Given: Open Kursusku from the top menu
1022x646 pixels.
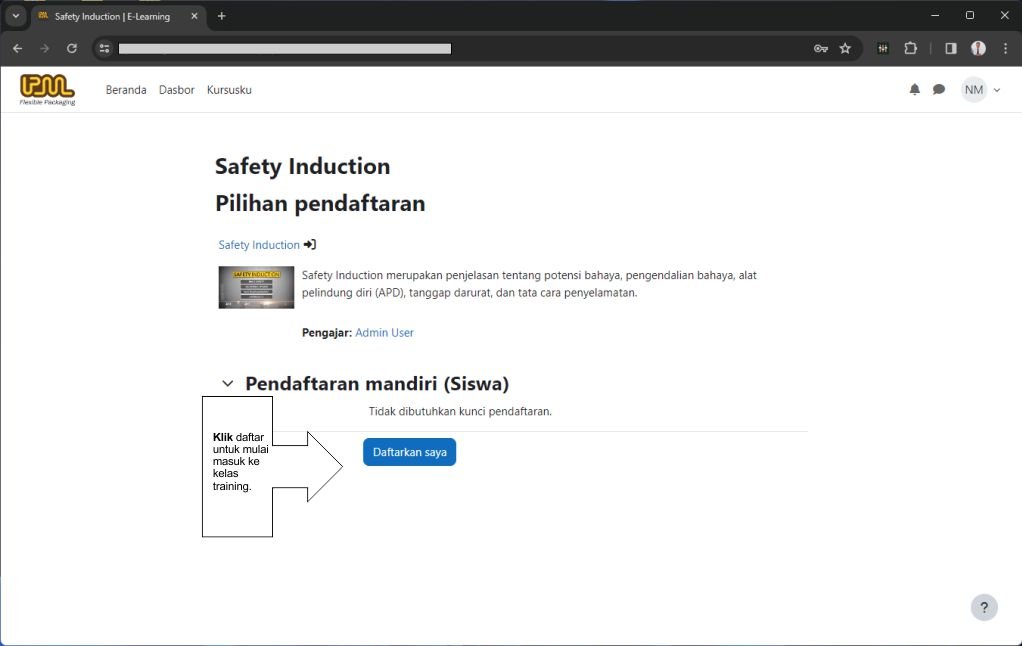Looking at the screenshot, I should point(229,90).
